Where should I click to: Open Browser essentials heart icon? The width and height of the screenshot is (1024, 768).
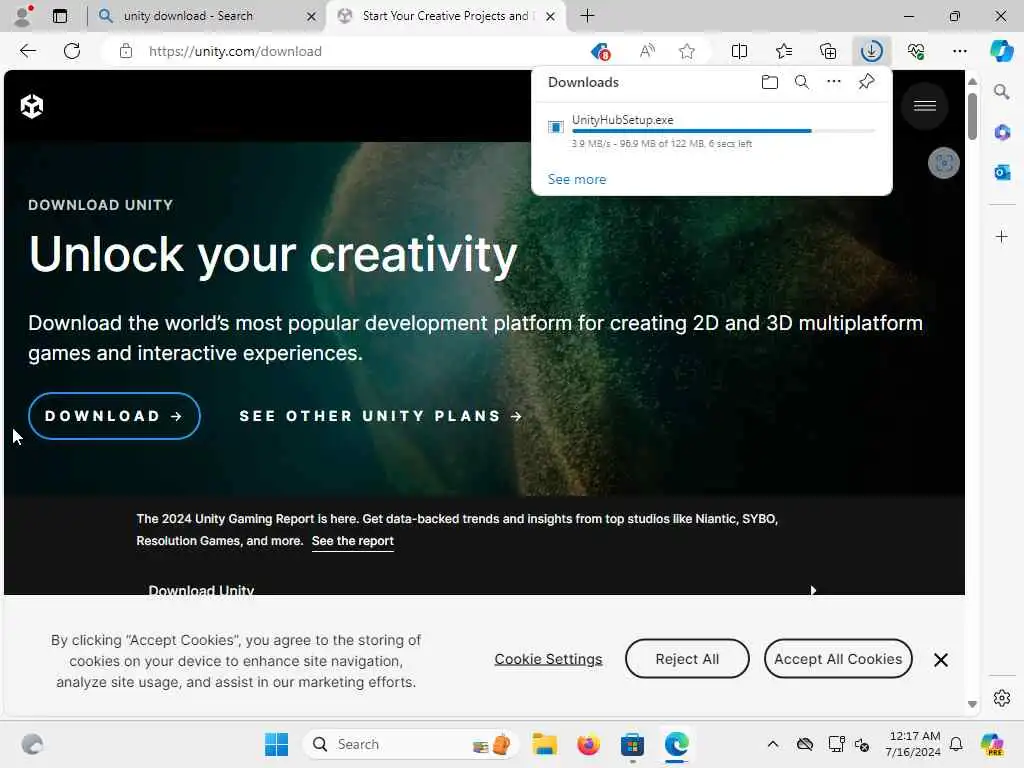[x=916, y=51]
